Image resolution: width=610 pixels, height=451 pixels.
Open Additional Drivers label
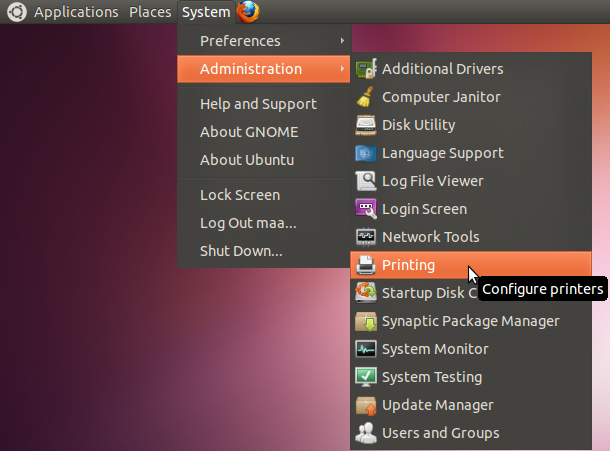tap(442, 69)
